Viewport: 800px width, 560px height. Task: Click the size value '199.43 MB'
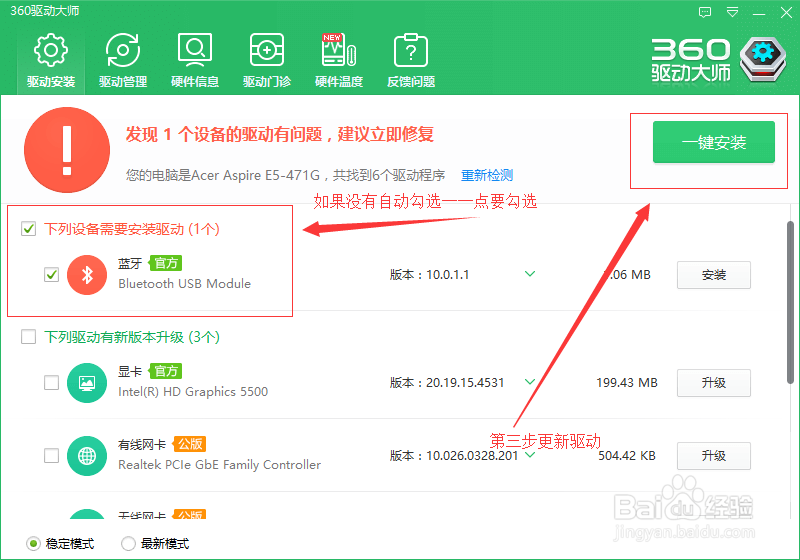pos(627,383)
